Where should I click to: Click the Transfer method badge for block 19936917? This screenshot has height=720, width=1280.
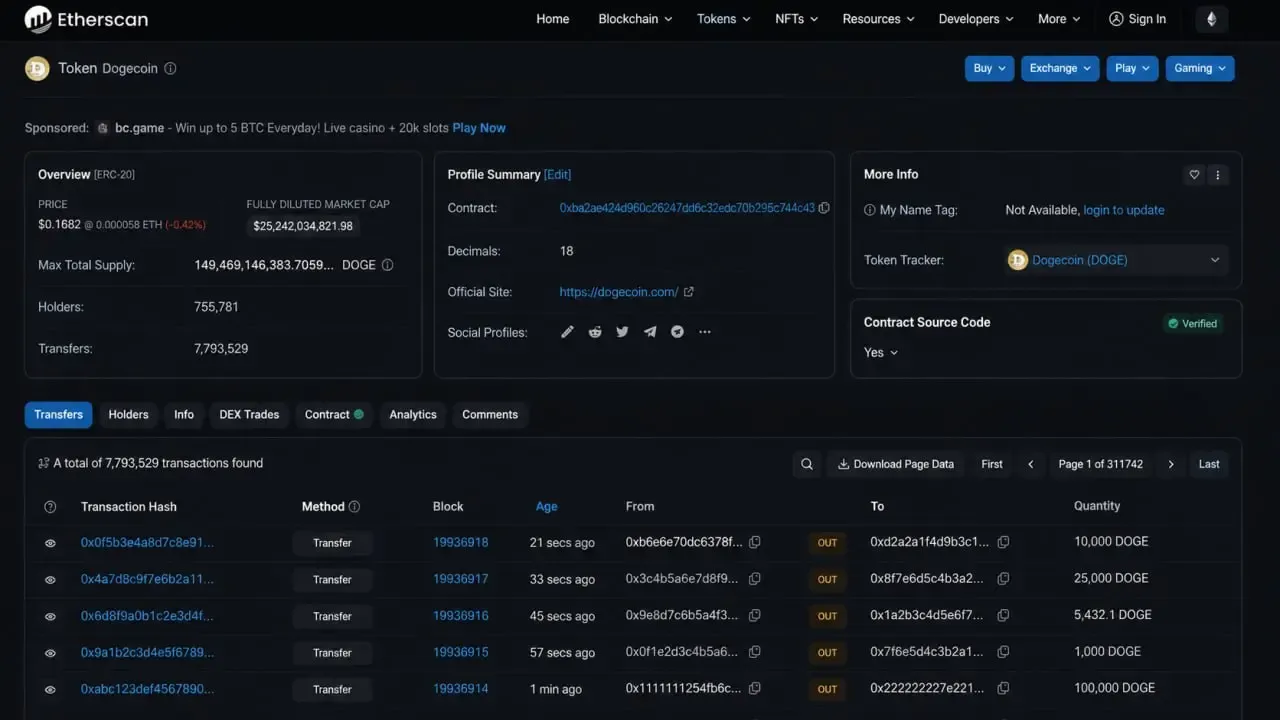point(332,580)
